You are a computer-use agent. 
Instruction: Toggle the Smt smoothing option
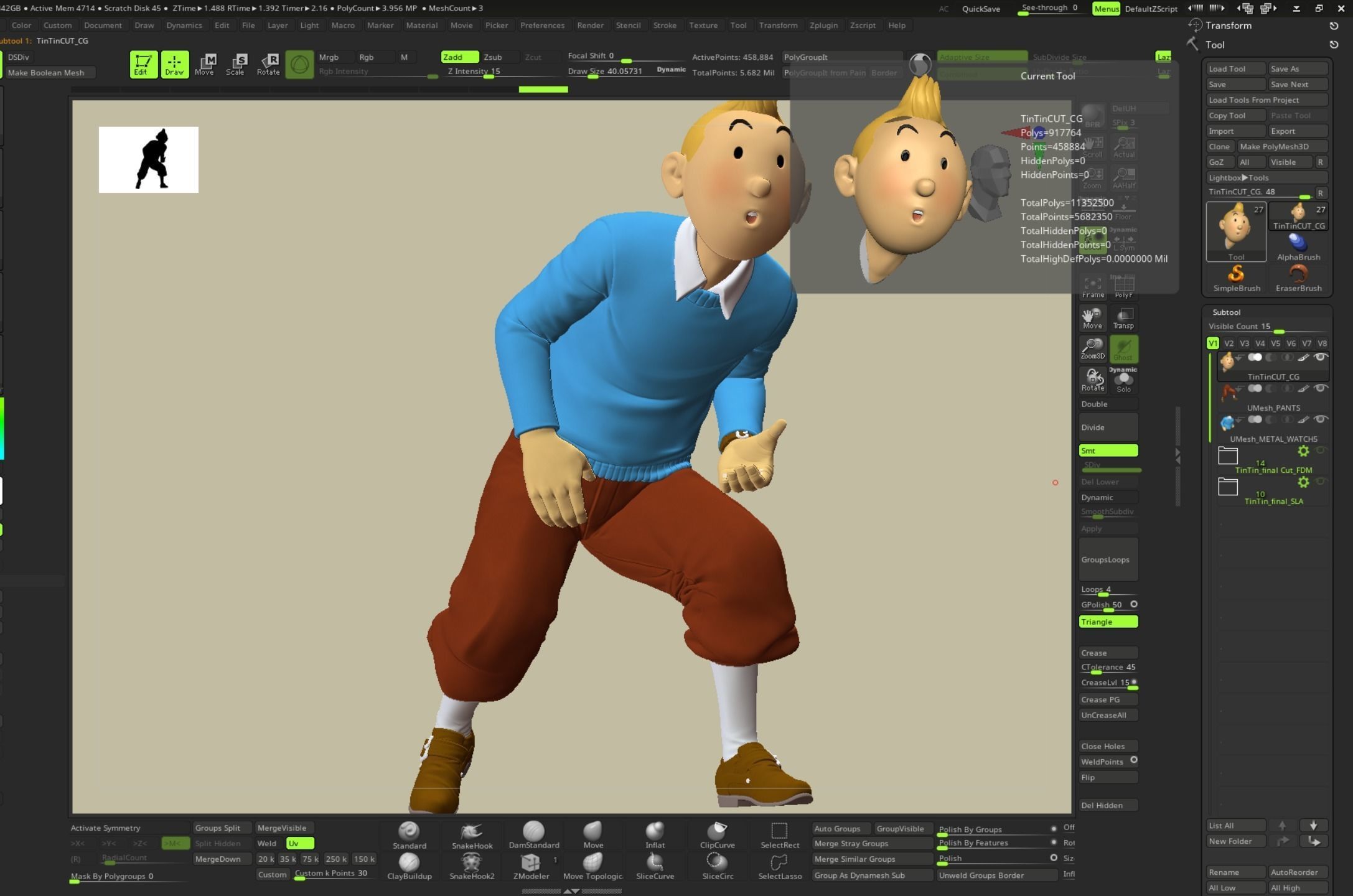[1108, 450]
